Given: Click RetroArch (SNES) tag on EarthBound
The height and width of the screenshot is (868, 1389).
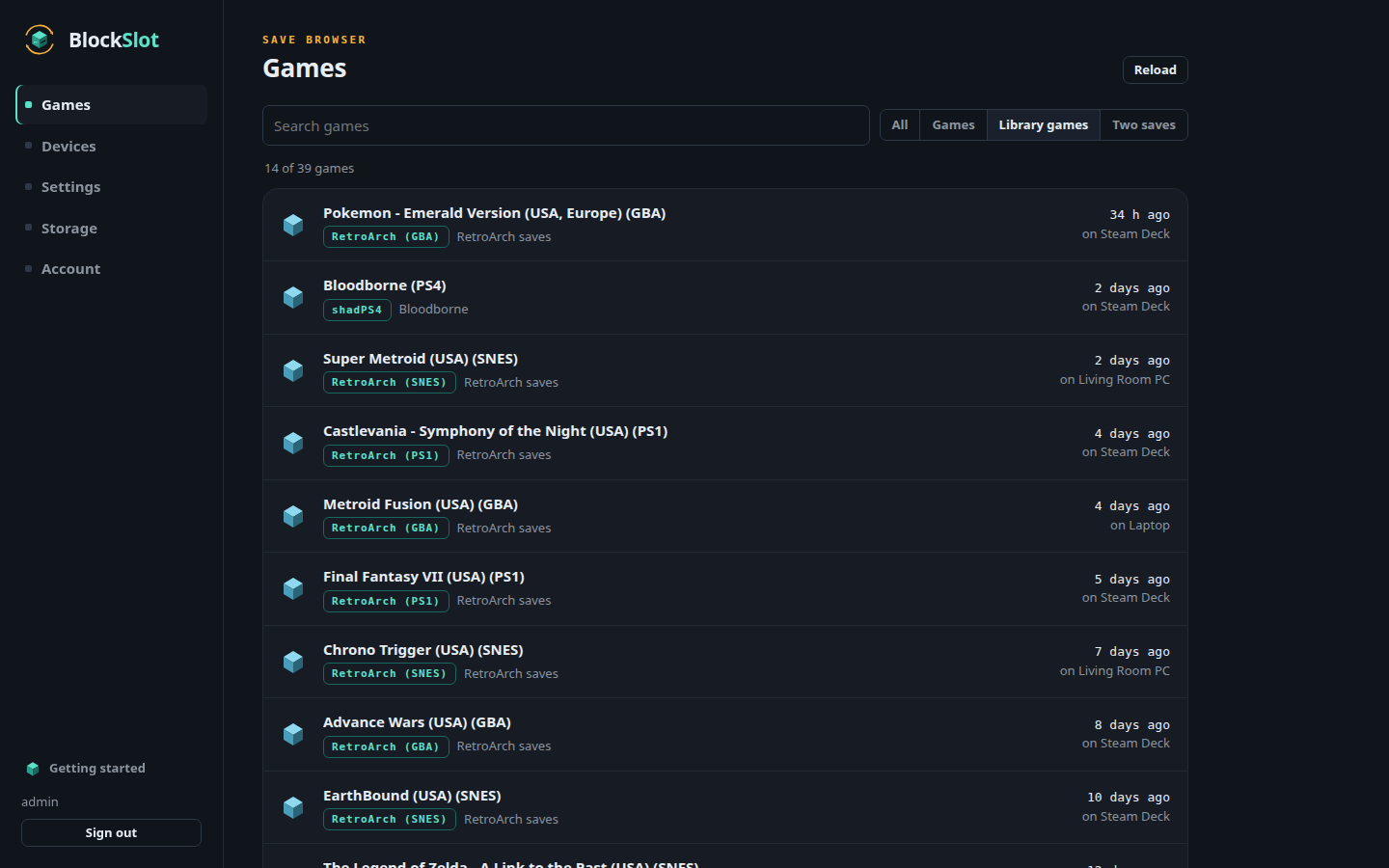Looking at the screenshot, I should (x=390, y=820).
